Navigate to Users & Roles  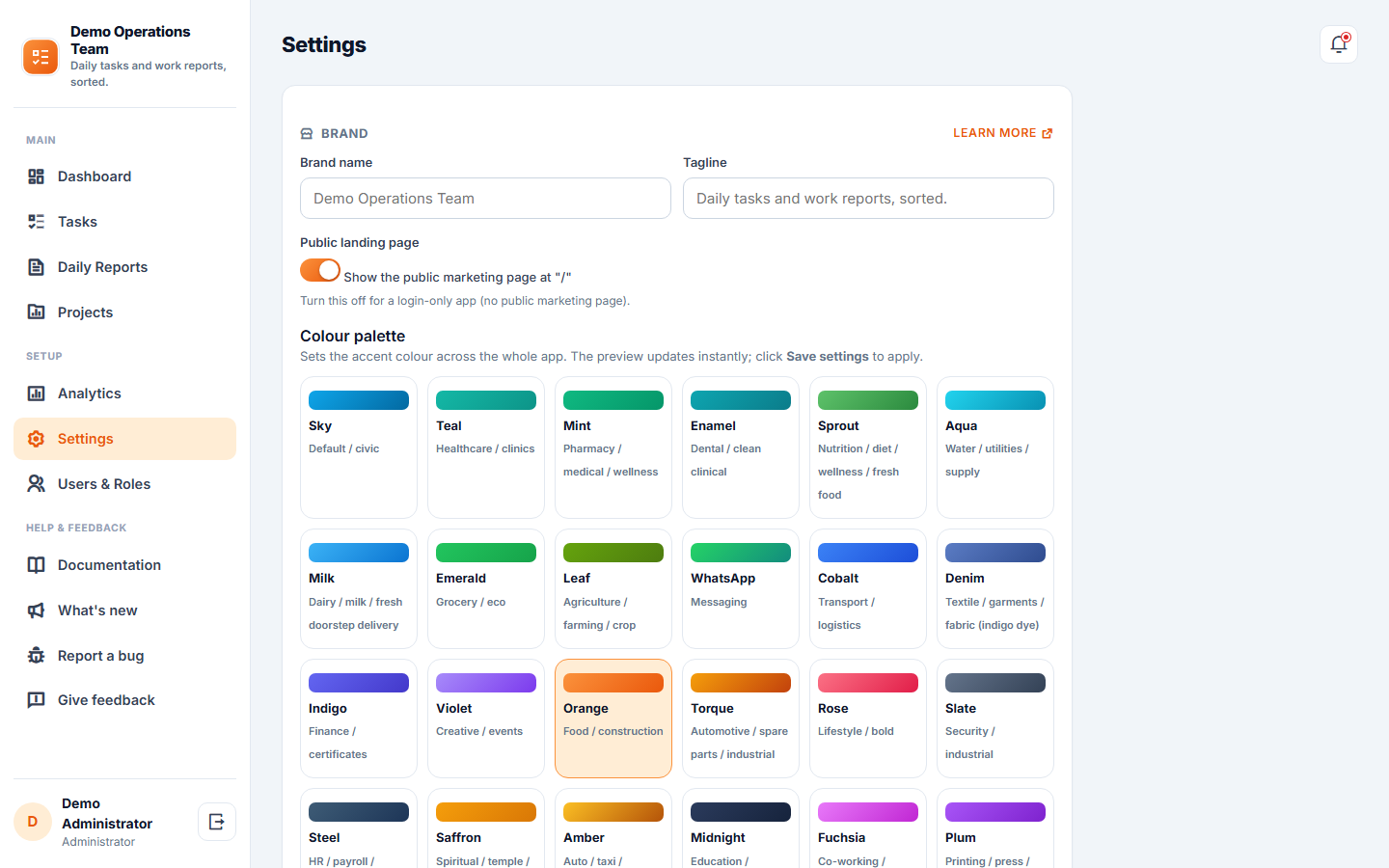click(125, 484)
